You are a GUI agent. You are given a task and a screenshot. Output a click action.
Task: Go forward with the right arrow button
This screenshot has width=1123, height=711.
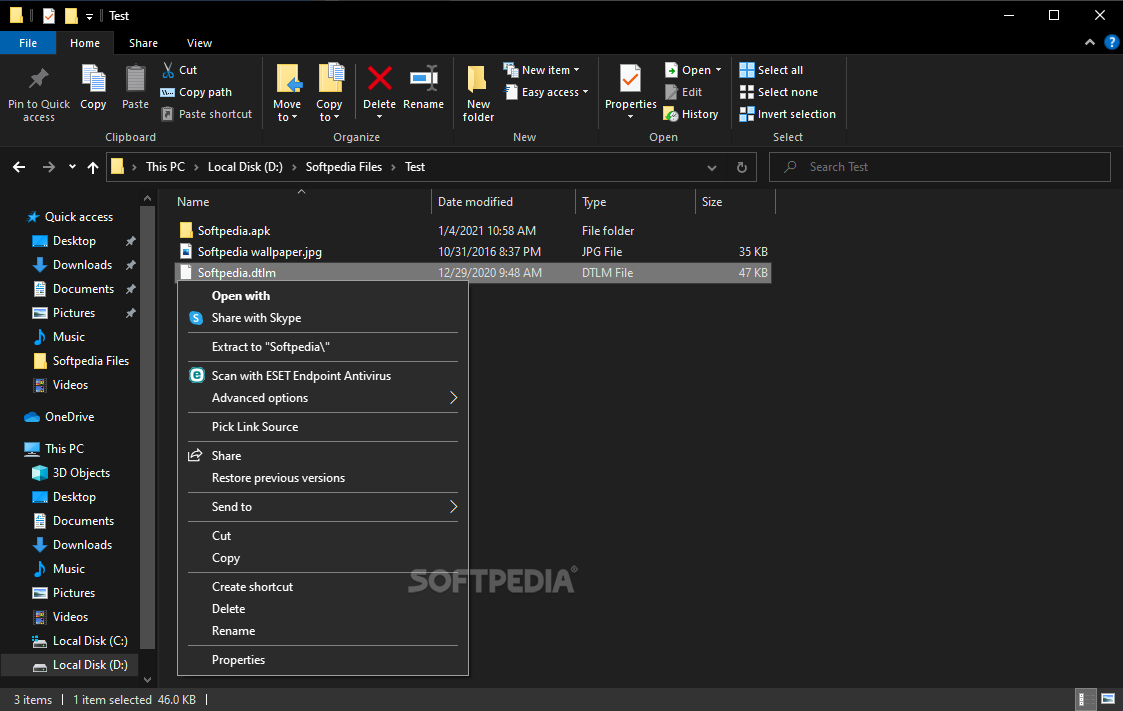pyautogui.click(x=49, y=167)
